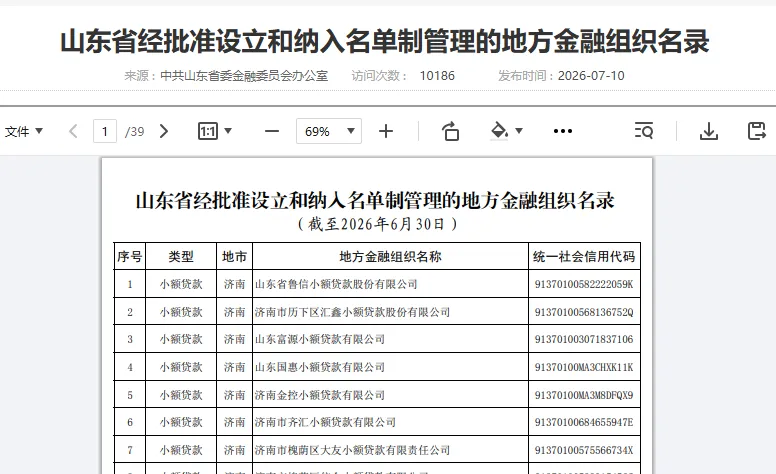The width and height of the screenshot is (776, 474).
Task: Click 济南 city cell in row 6
Action: (x=235, y=422)
